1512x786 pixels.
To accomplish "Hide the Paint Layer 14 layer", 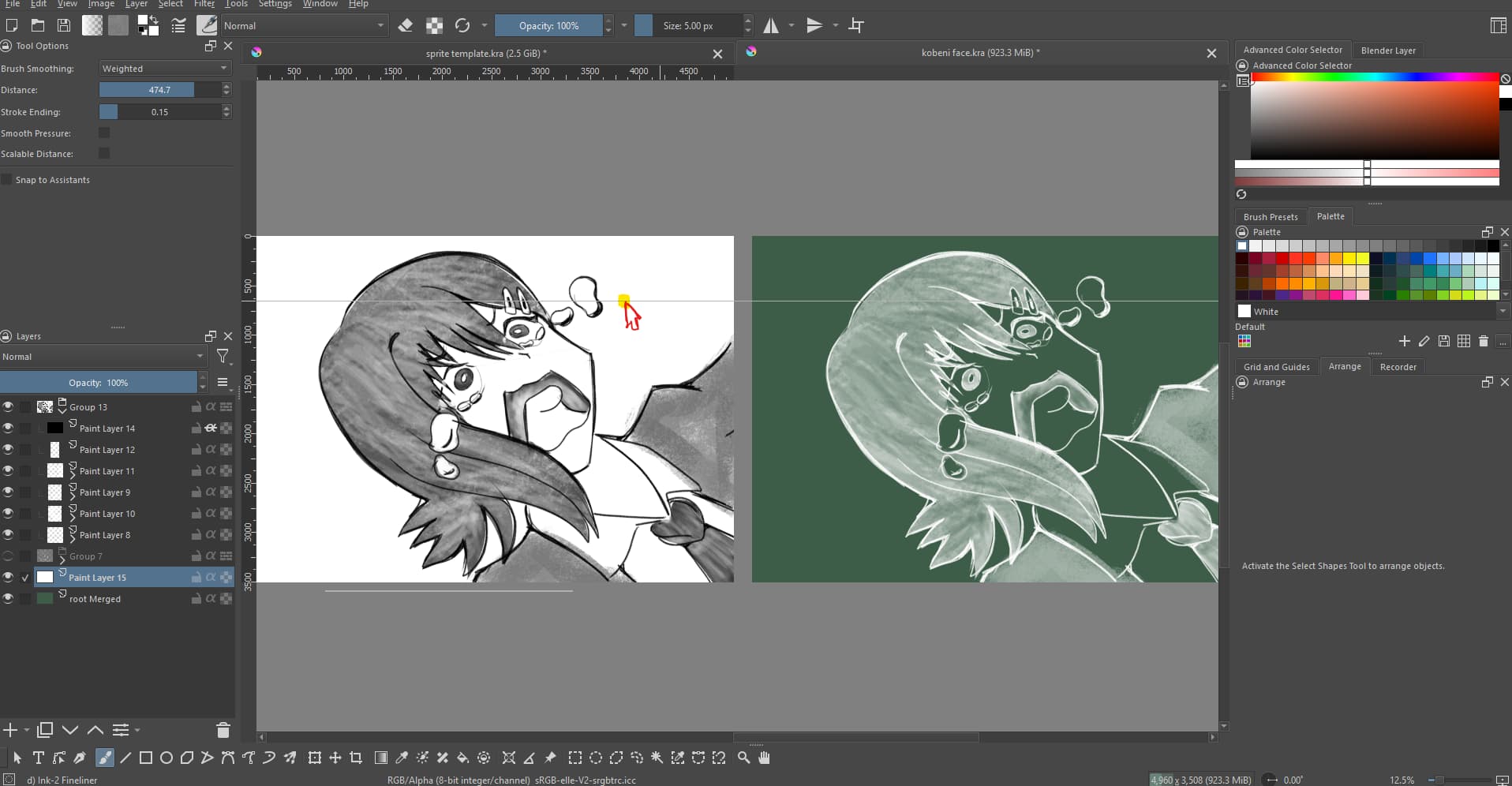I will (8, 429).
